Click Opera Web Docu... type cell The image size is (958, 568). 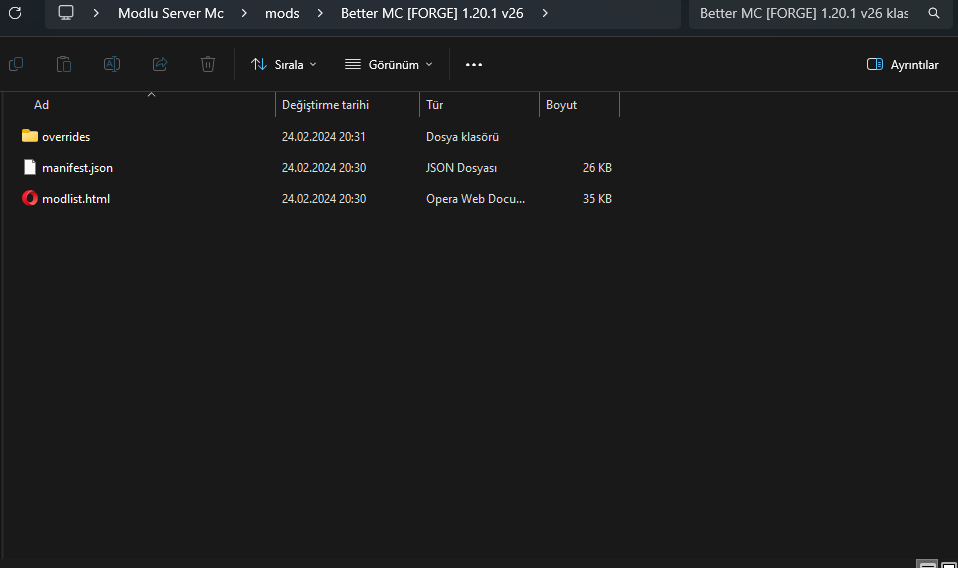pyautogui.click(x=475, y=198)
